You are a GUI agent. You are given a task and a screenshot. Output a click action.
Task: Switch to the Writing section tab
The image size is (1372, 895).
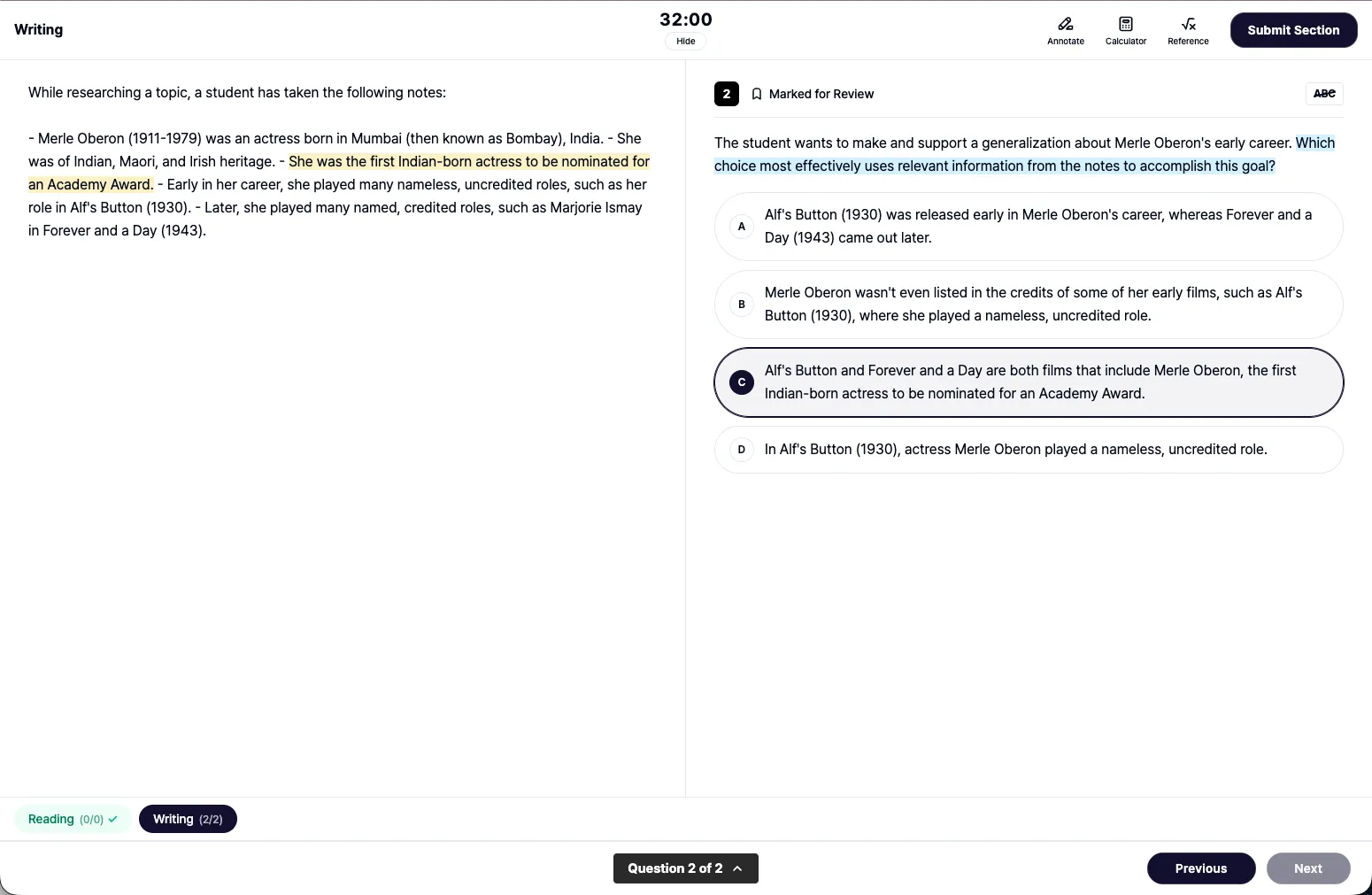click(188, 819)
